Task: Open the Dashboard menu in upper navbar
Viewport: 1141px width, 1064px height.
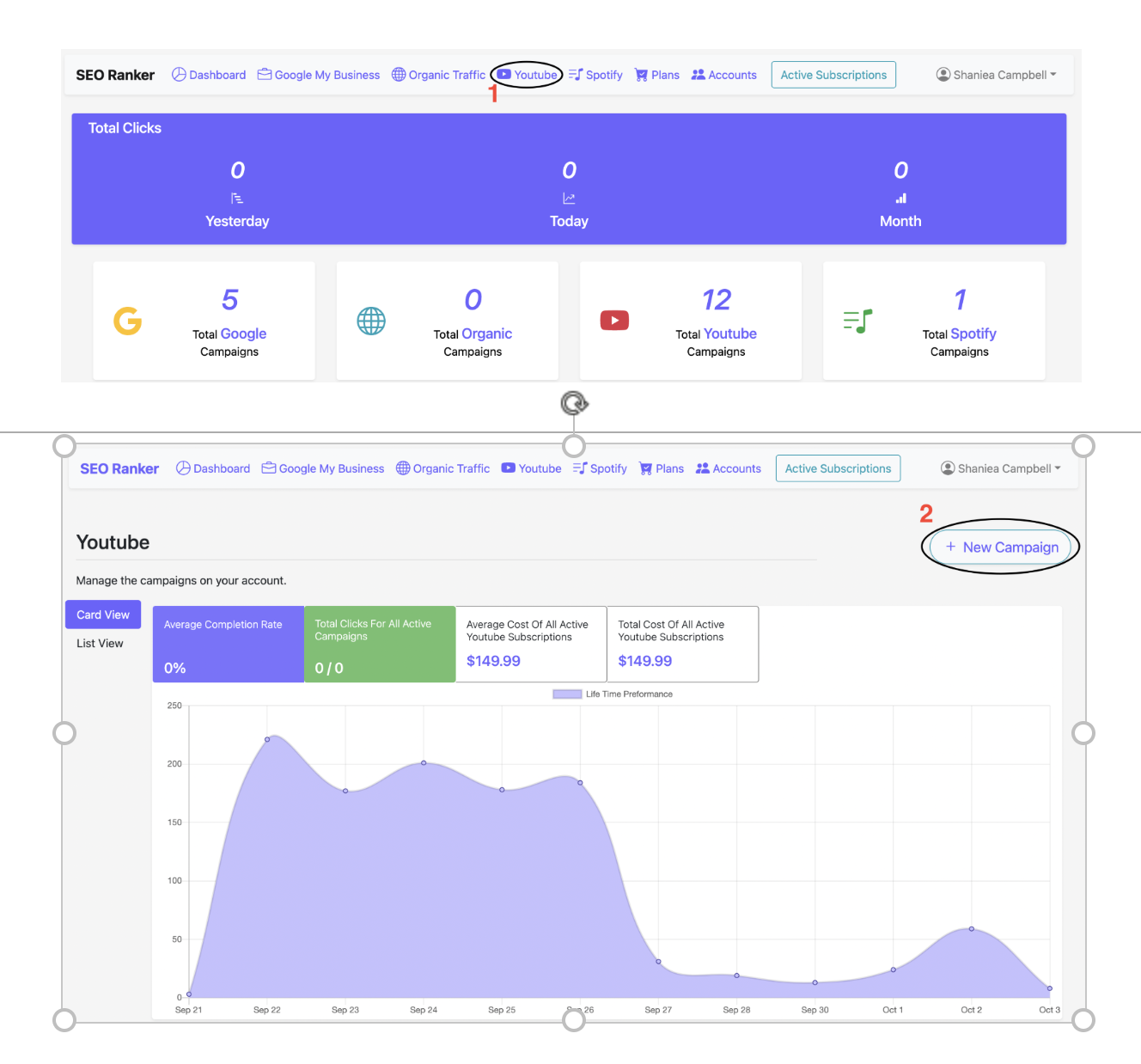Action: click(x=209, y=75)
